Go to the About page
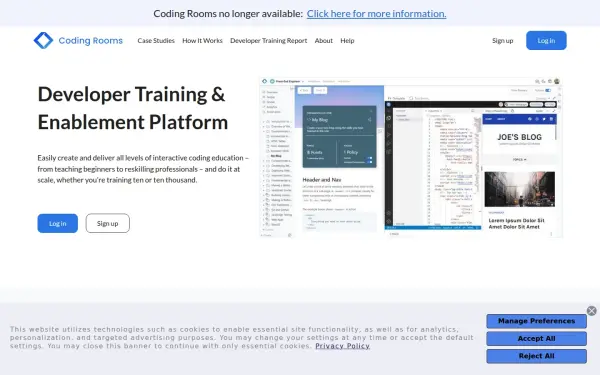This screenshot has width=600, height=375. tap(324, 41)
